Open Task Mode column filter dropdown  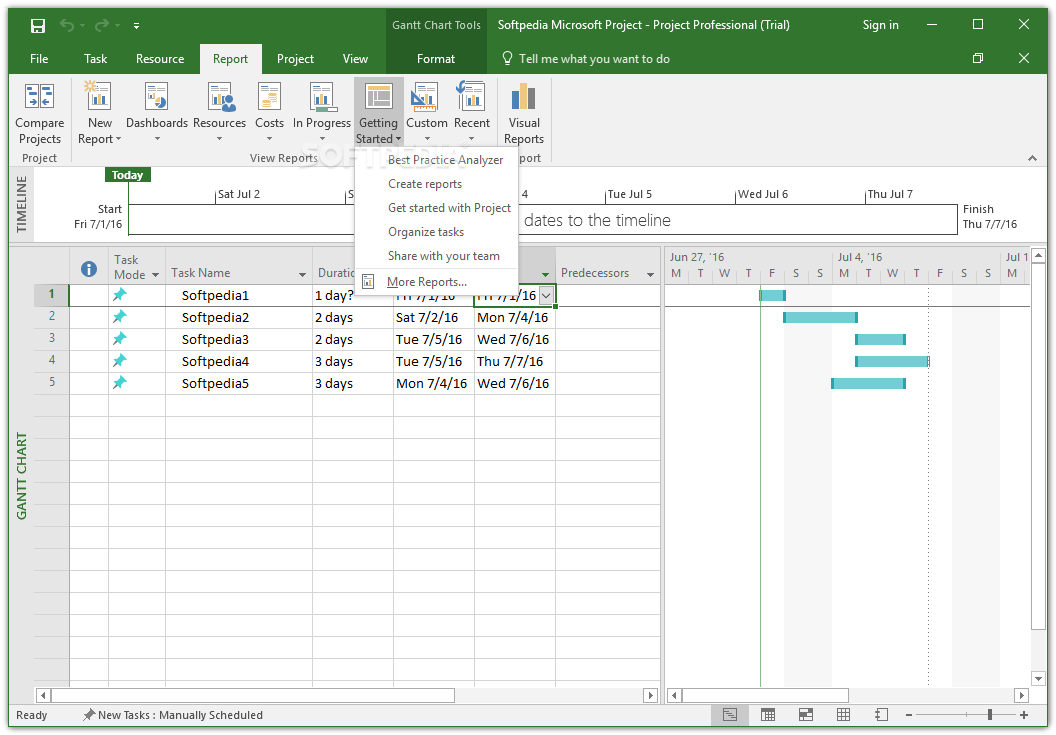156,275
